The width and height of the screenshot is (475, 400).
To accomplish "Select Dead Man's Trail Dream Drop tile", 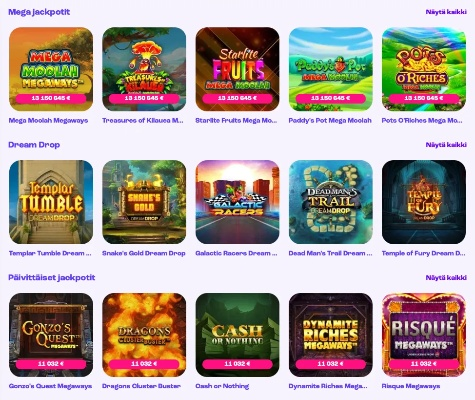I will (331, 202).
